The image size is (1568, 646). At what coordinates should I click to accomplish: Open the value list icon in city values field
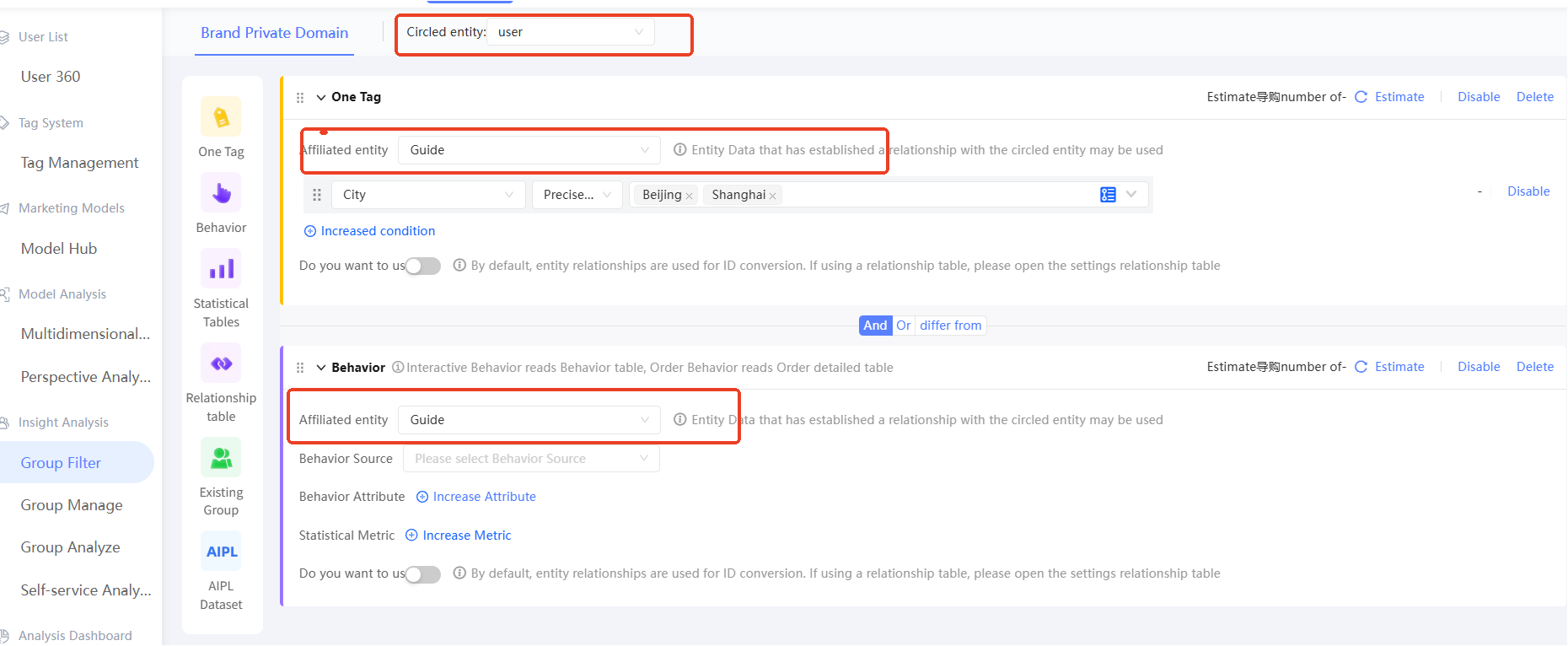coord(1108,195)
